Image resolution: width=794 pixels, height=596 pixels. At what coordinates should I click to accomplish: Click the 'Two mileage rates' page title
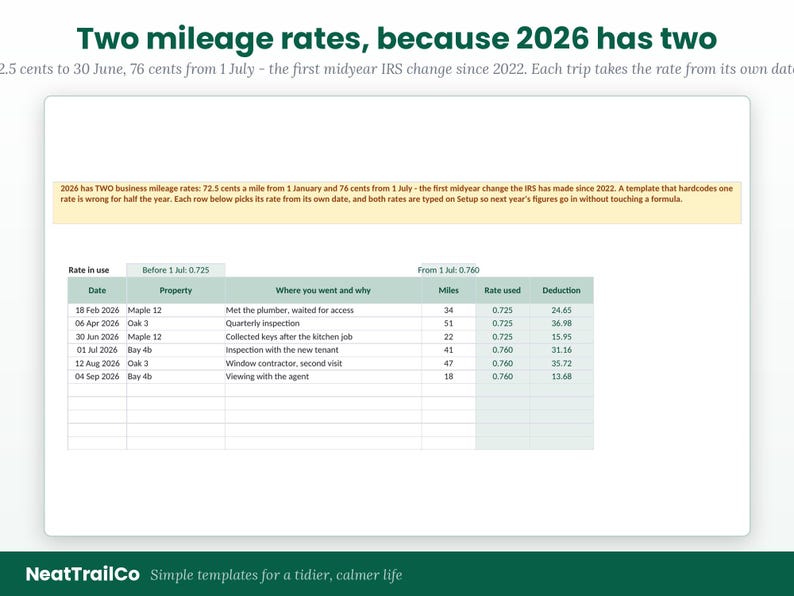click(x=397, y=38)
